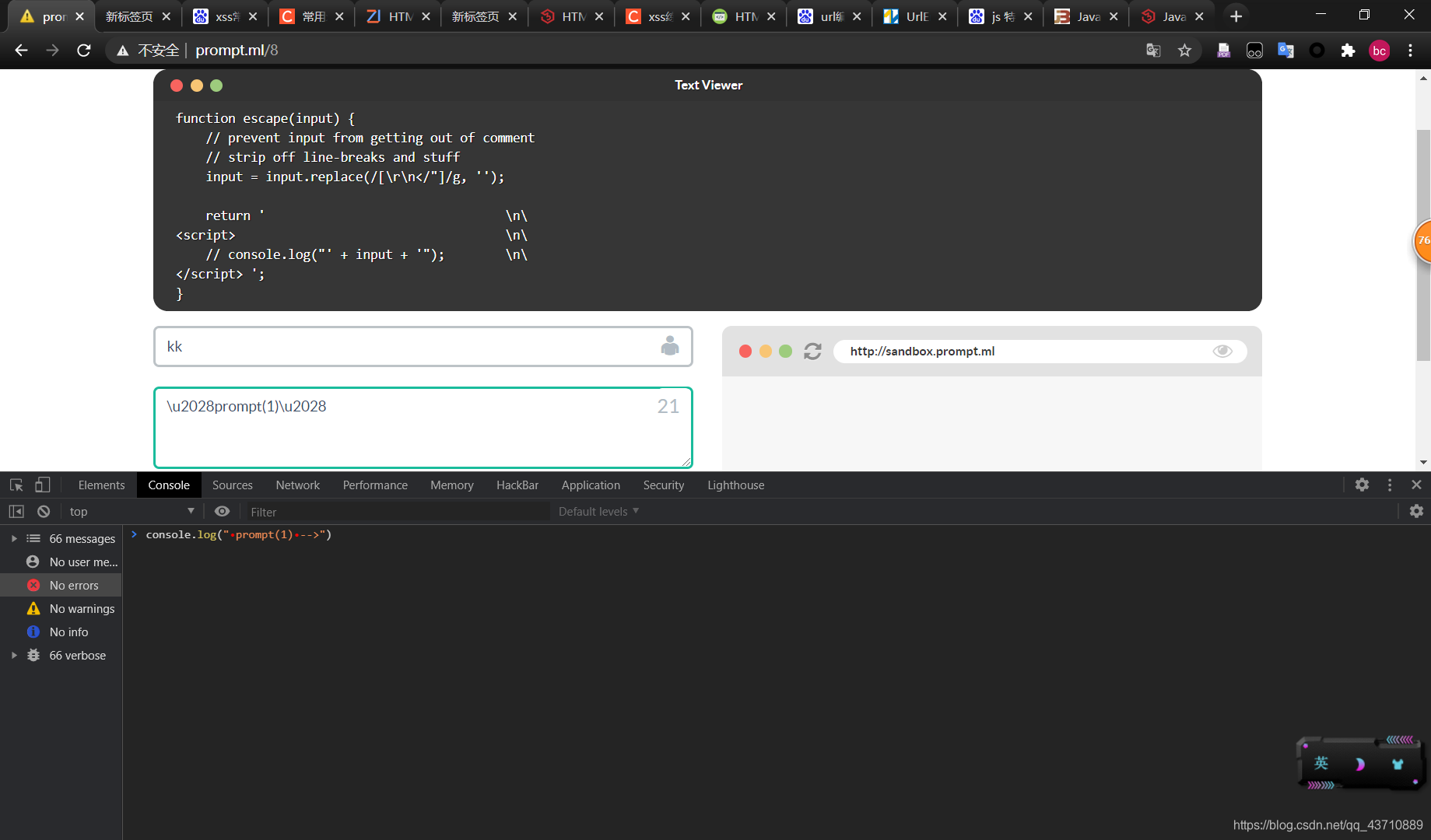Click the payload textarea with prompt(1)
Image resolution: width=1431 pixels, height=840 pixels.
(423, 428)
